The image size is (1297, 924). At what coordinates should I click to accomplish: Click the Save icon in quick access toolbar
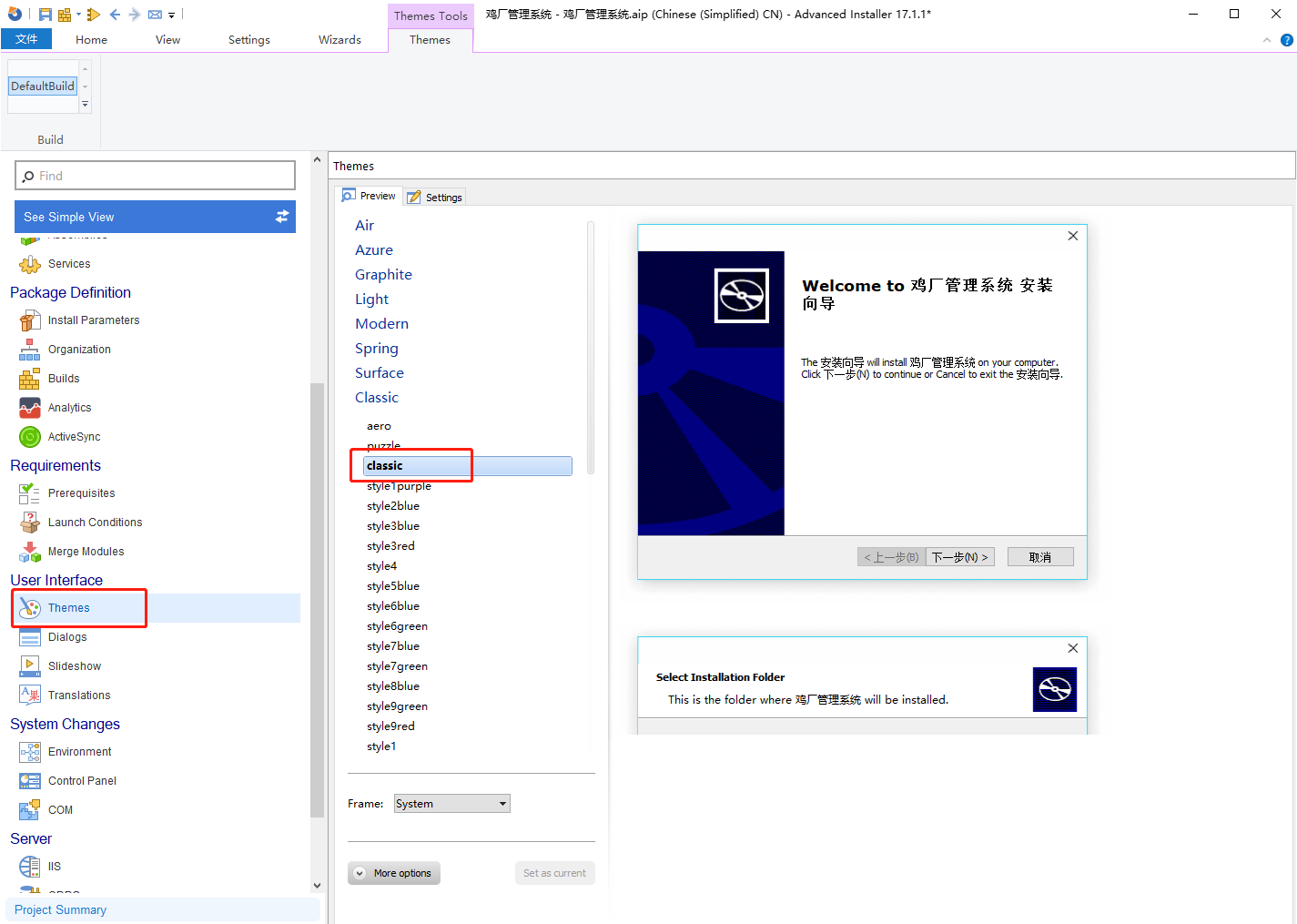click(45, 15)
